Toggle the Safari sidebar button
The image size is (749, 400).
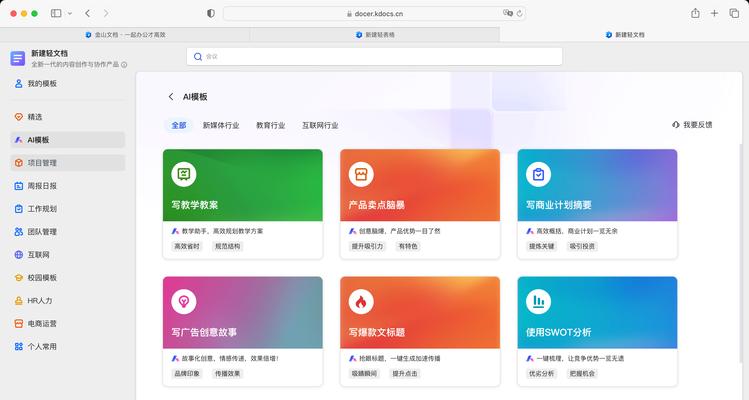click(56, 13)
